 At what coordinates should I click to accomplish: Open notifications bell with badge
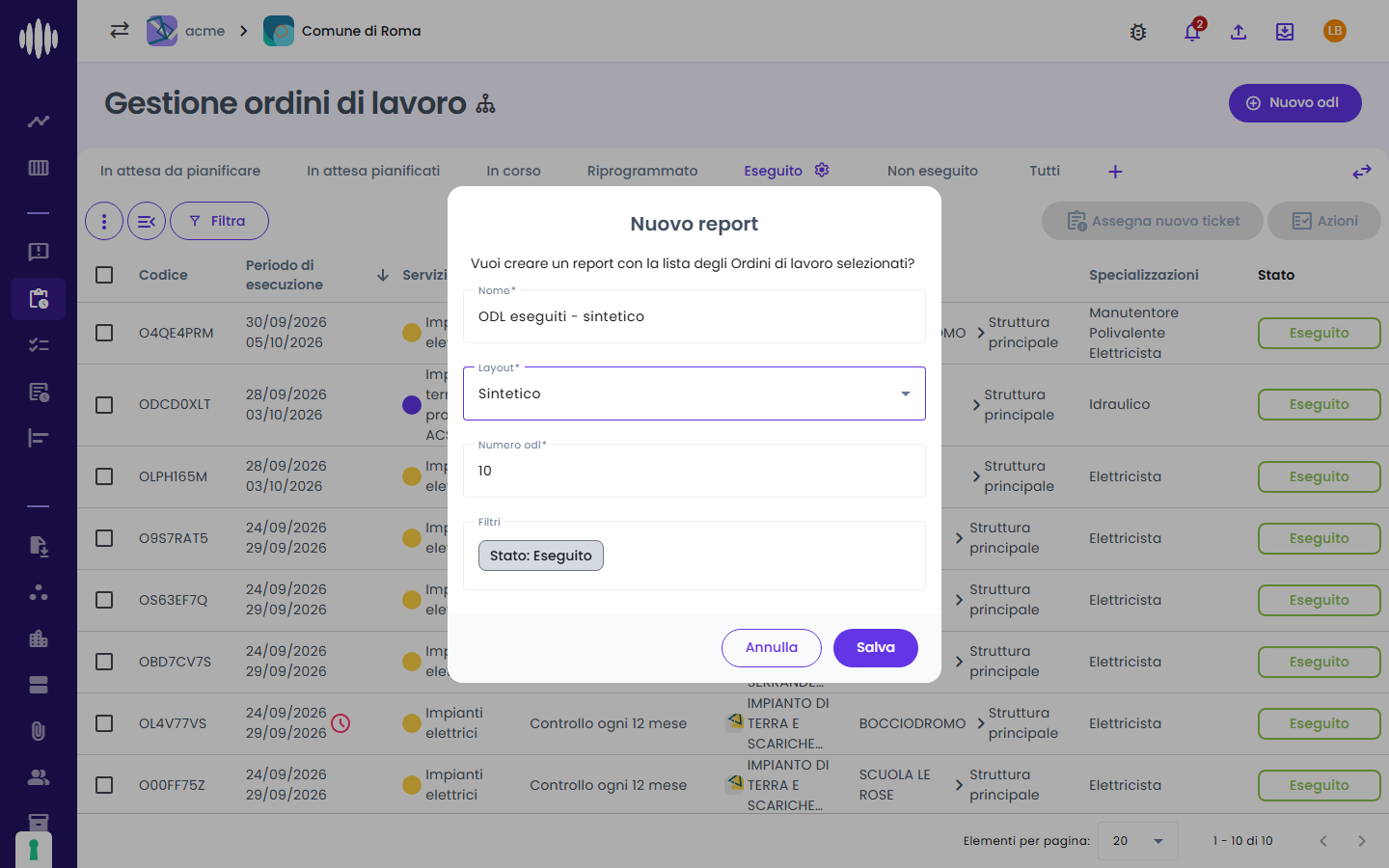1193,31
